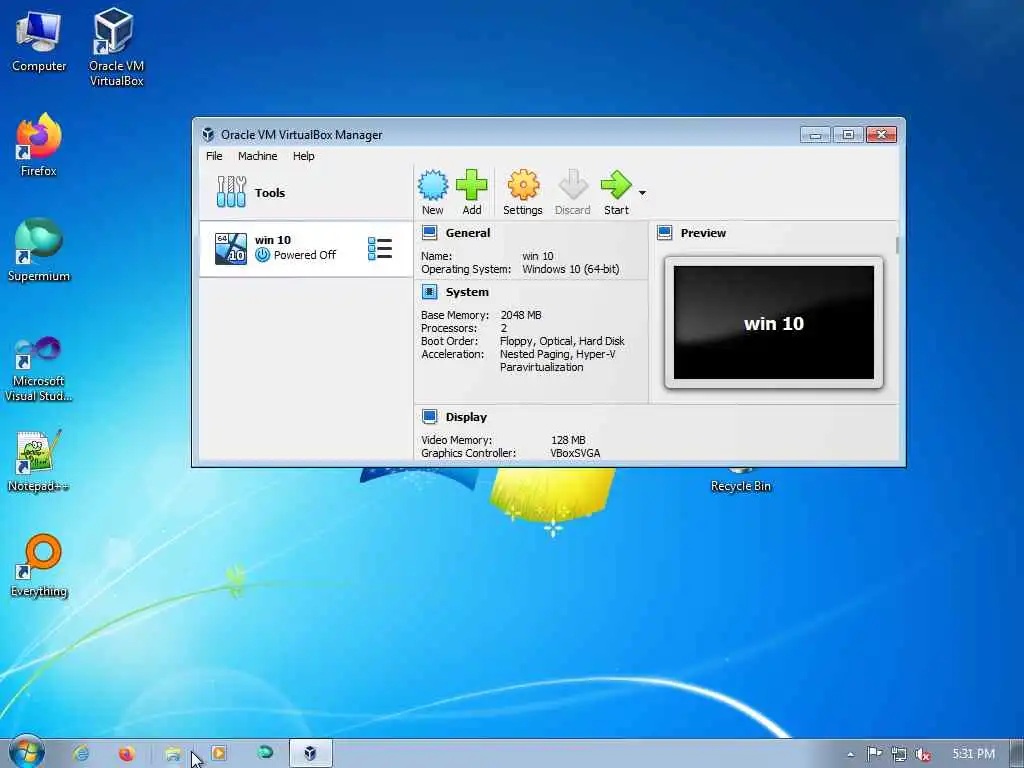This screenshot has height=768, width=1024.
Task: Click the 'Windows 10 (64-bit)' operating system value
Action: coord(571,269)
